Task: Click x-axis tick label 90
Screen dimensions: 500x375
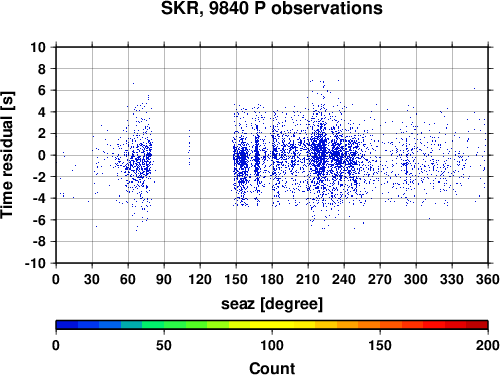Action: [164, 279]
